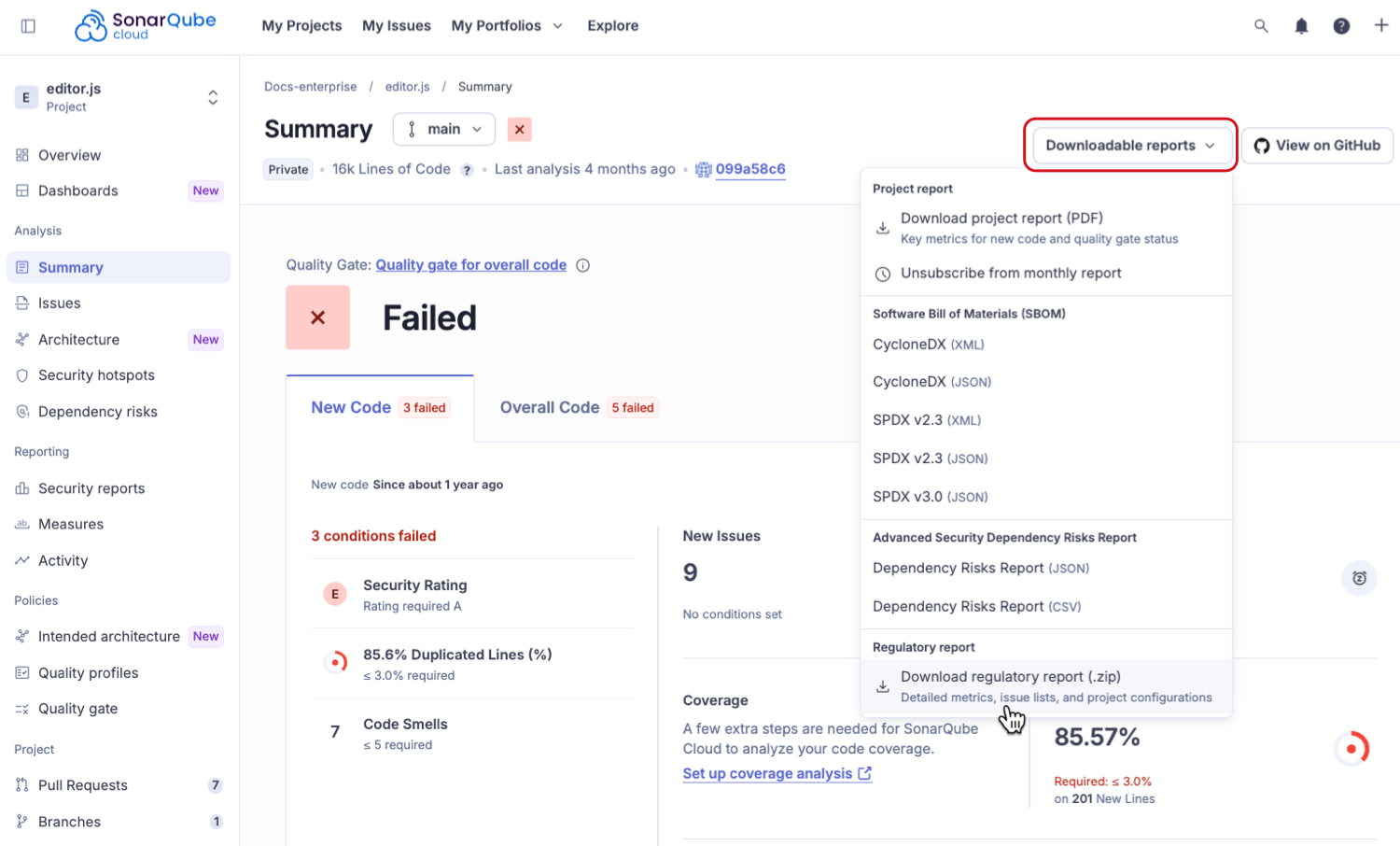This screenshot has width=1400, height=846.
Task: Click the red failed status badge beside main
Action: 520,130
